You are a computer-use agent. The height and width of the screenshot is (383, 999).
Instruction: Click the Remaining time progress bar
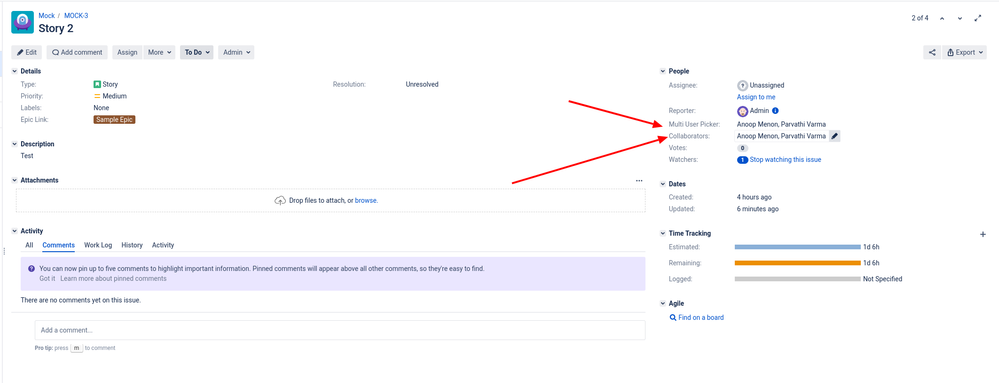(797, 263)
